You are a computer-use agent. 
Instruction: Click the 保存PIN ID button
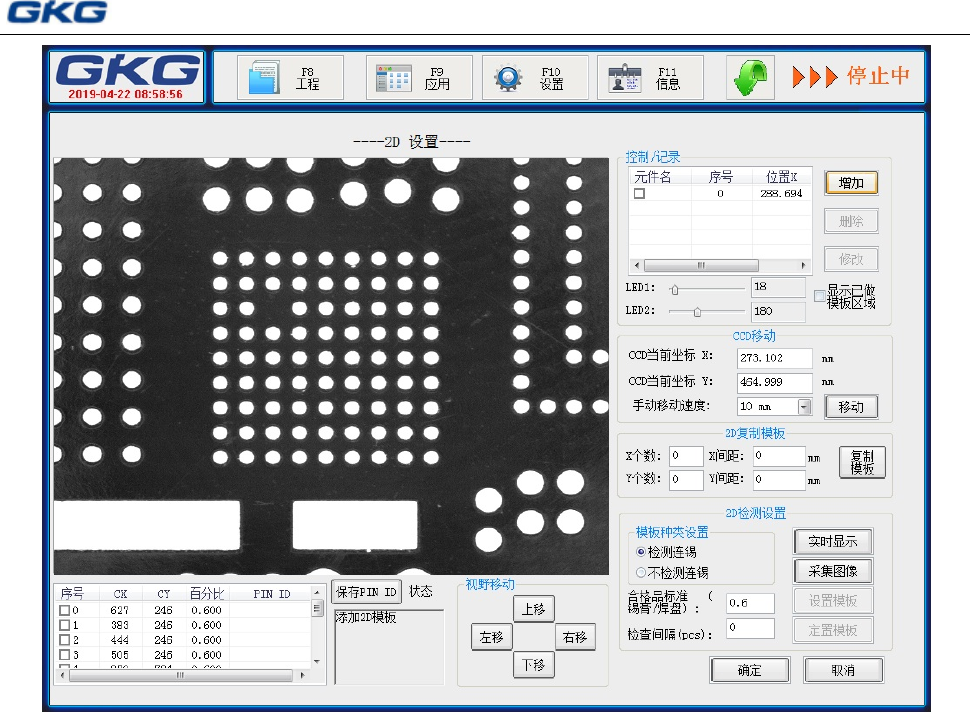tap(366, 591)
